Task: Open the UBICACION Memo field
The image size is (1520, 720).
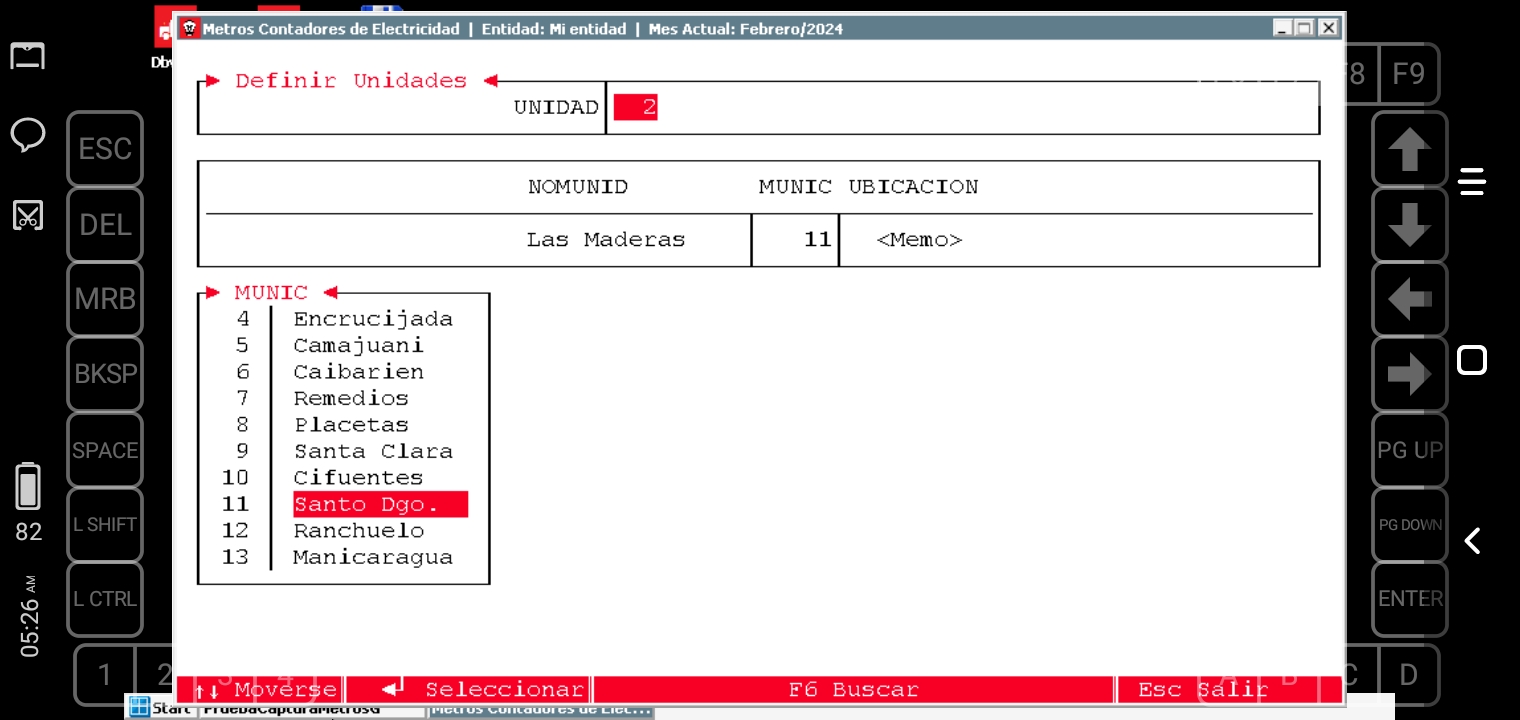Action: point(918,240)
